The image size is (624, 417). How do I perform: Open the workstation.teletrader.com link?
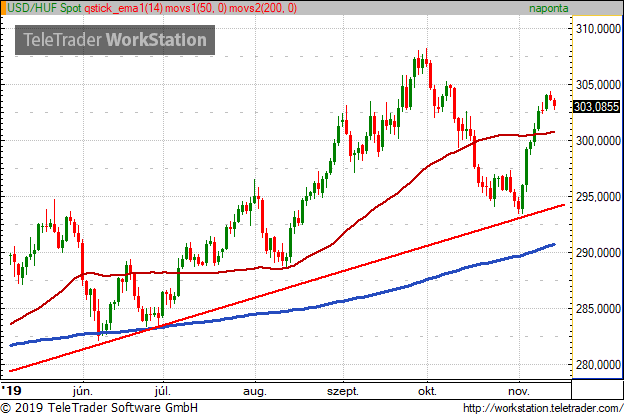point(543,408)
